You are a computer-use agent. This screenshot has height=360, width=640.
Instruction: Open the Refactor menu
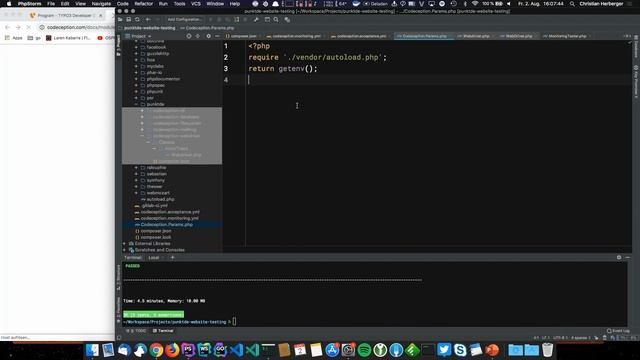[x=144, y=4]
